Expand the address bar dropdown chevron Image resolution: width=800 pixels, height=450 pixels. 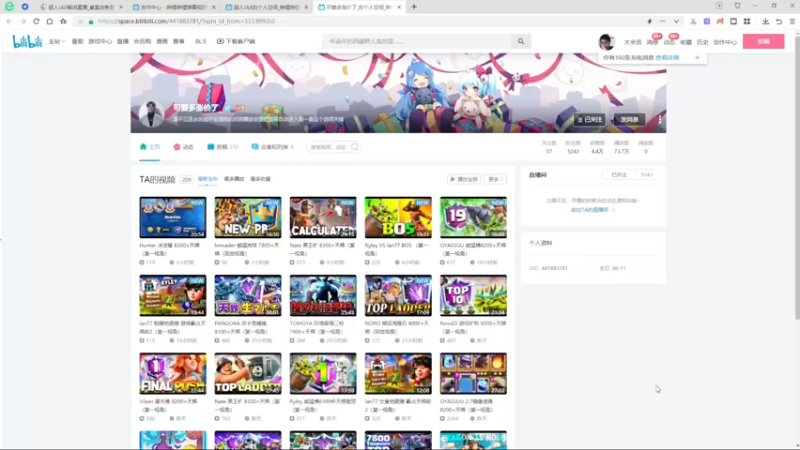[x=676, y=21]
